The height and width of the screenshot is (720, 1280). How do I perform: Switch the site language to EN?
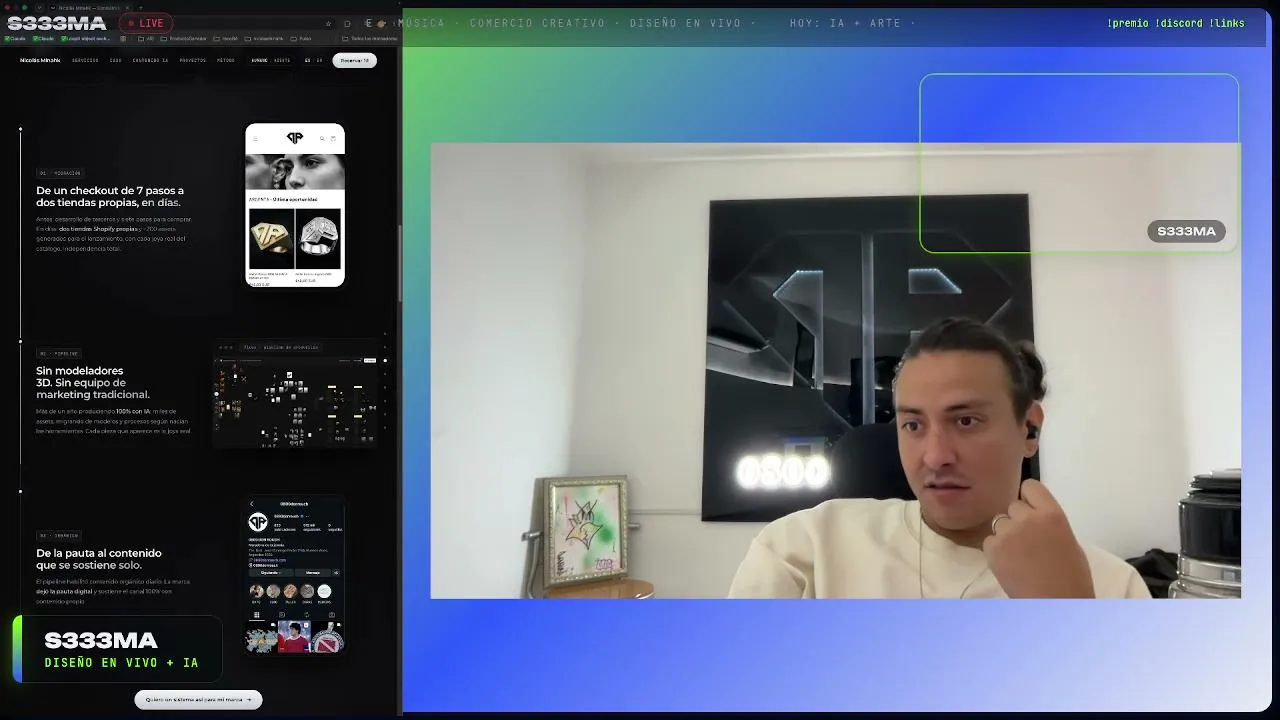[x=319, y=60]
